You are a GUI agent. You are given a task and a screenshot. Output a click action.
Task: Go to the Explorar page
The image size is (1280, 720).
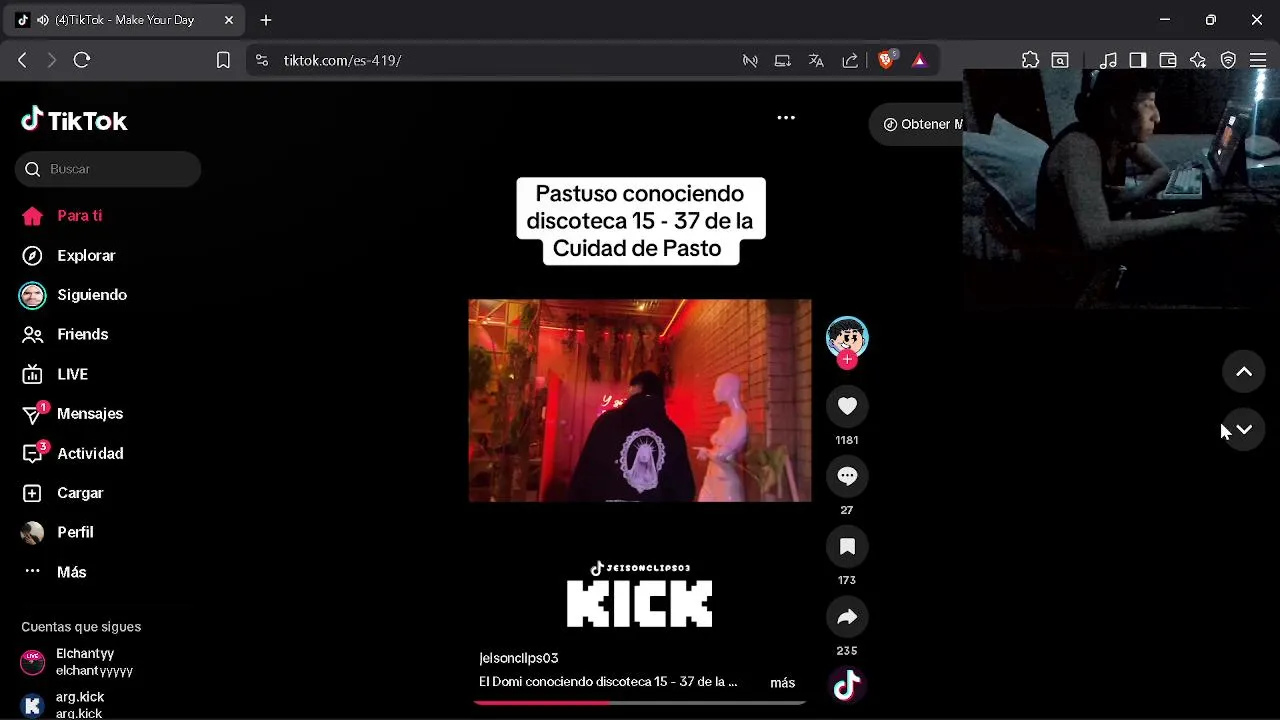[69, 255]
